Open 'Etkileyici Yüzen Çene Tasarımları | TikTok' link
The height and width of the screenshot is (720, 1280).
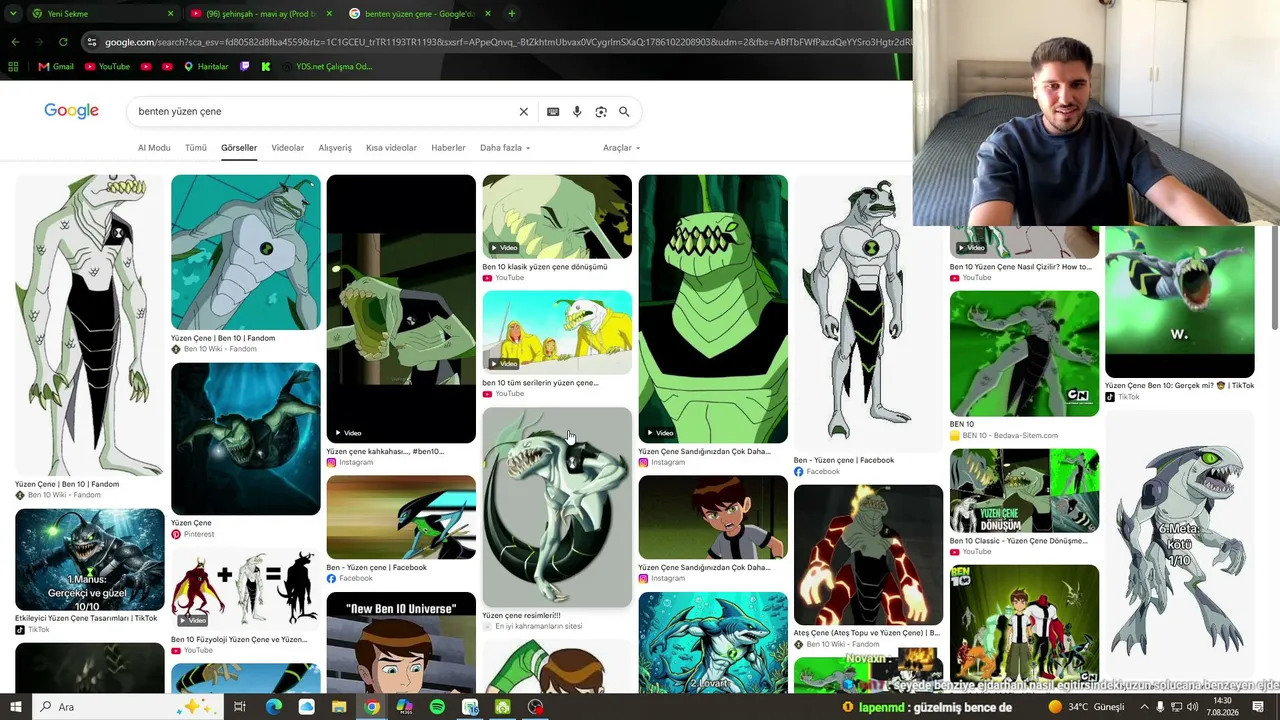pos(86,618)
